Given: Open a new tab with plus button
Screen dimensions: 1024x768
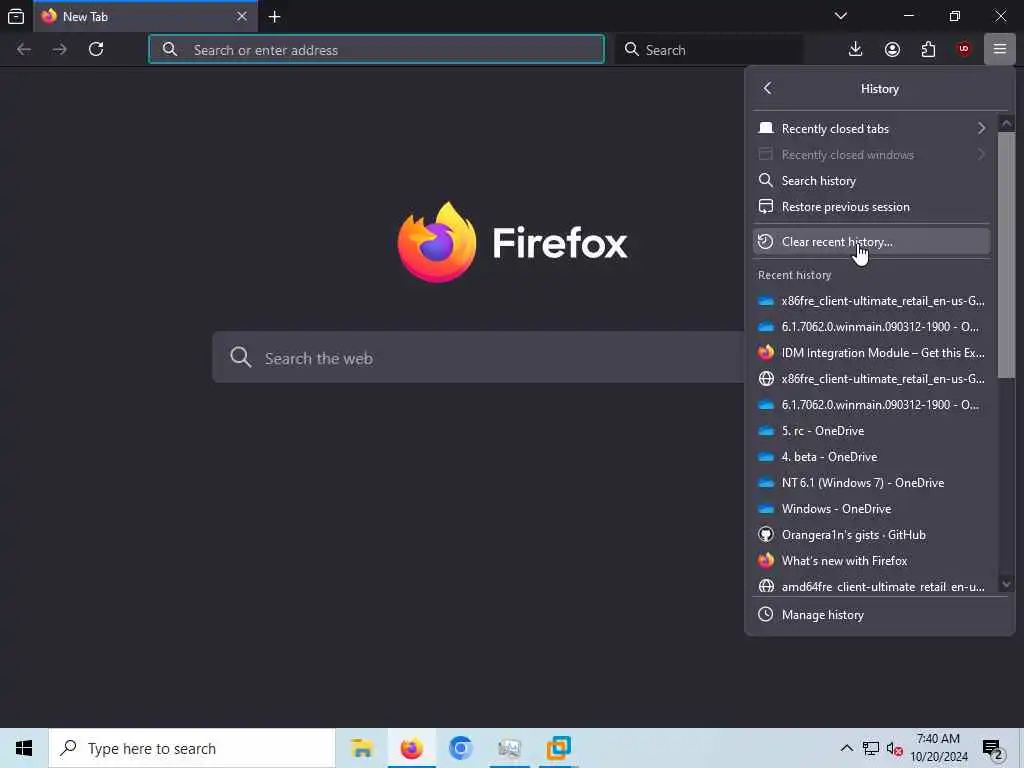Looking at the screenshot, I should tap(274, 16).
